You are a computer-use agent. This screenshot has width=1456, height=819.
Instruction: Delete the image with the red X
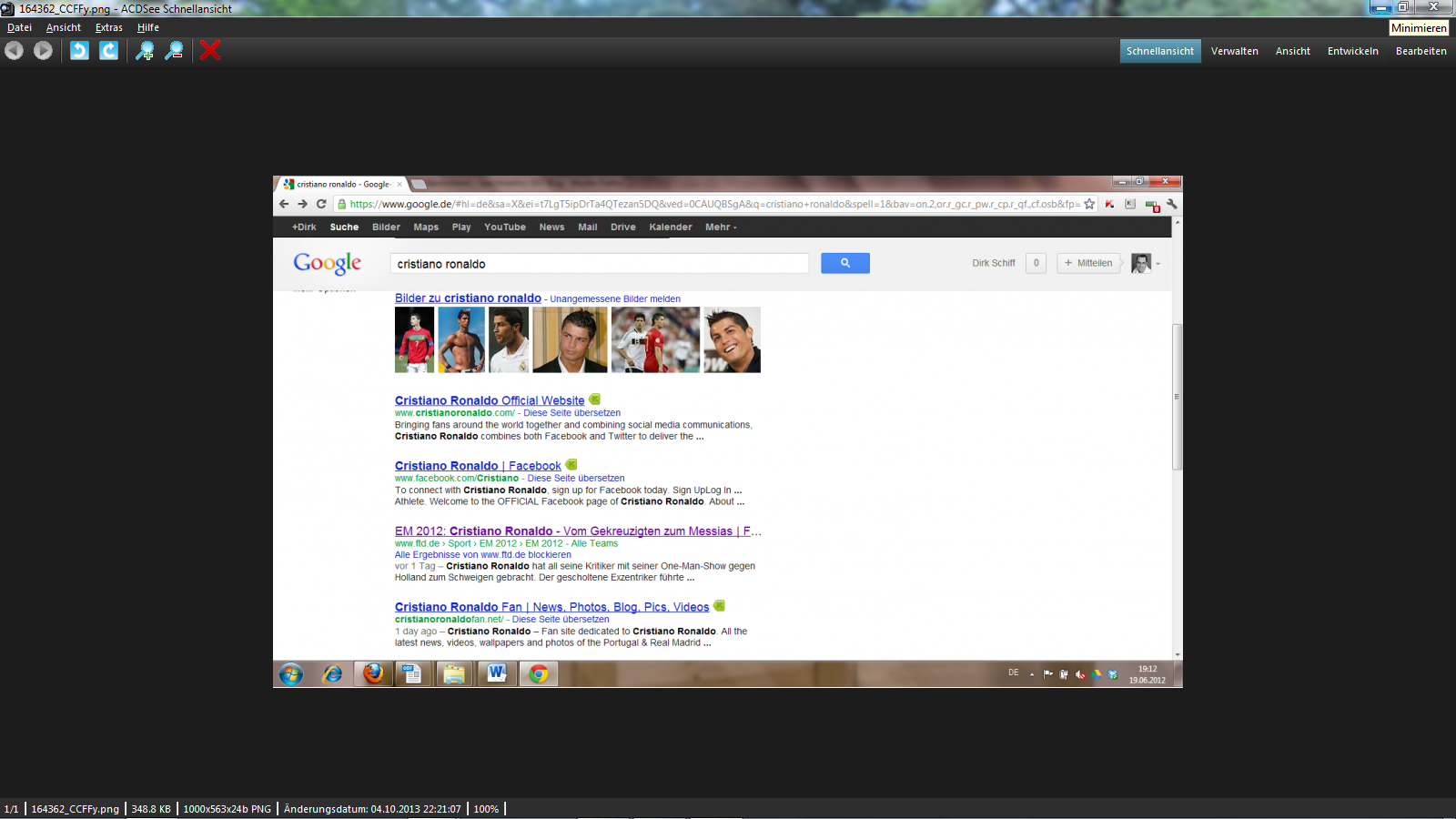click(x=210, y=51)
